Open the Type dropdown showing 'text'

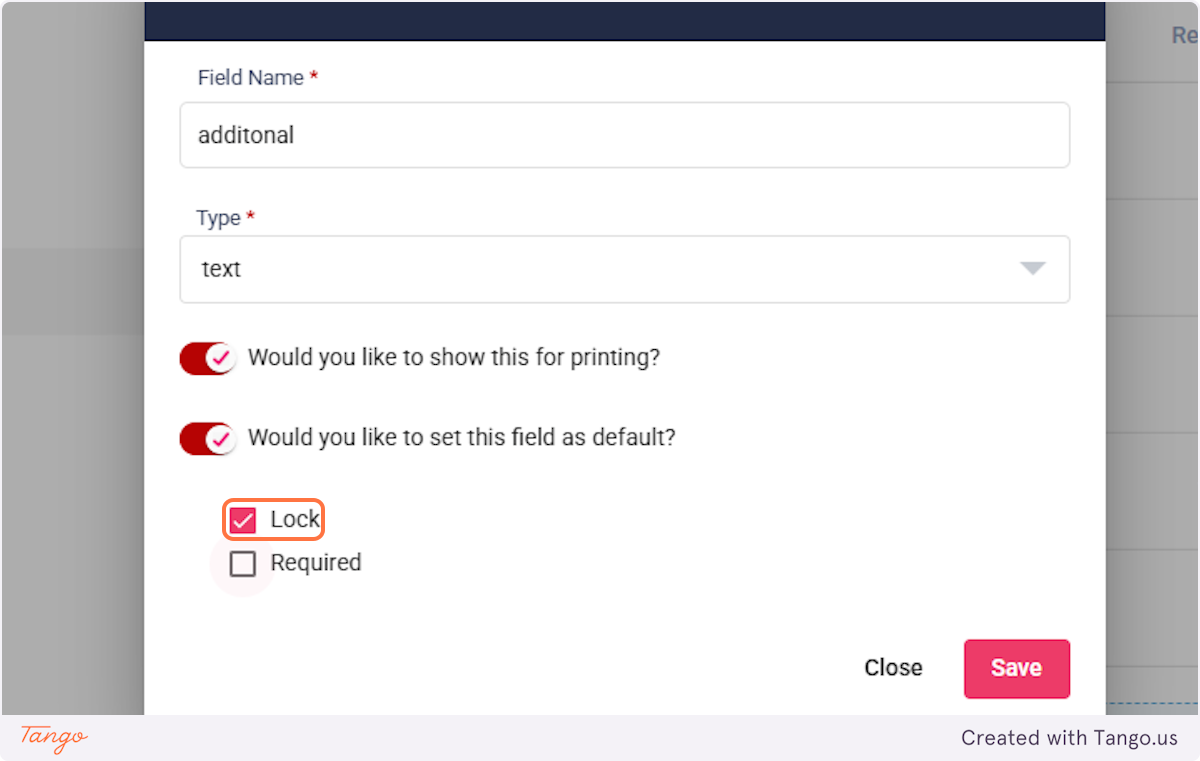pos(625,269)
